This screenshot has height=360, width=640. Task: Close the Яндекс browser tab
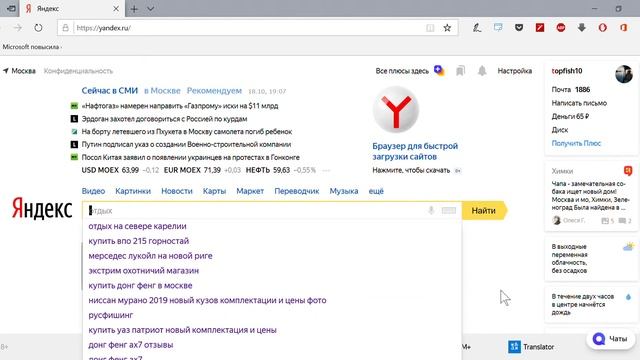click(116, 9)
